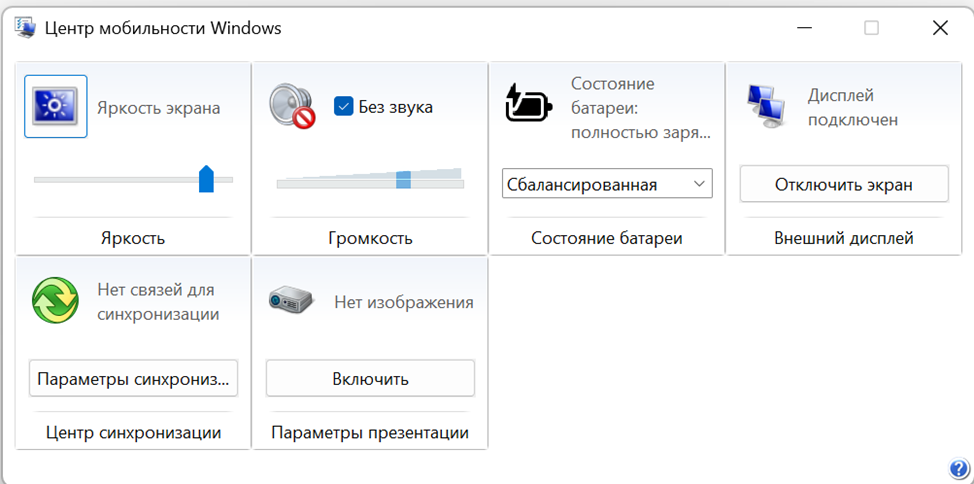The image size is (974, 484).
Task: Open "Параметры синхрониз..." sync settings button
Action: coord(134,378)
